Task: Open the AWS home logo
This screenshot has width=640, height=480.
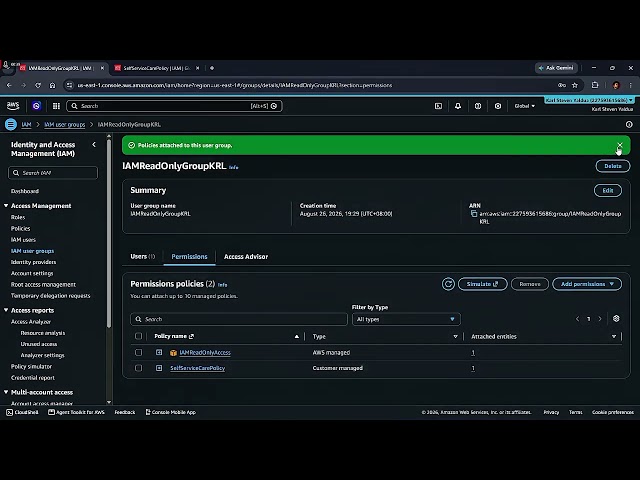Action: [x=13, y=106]
